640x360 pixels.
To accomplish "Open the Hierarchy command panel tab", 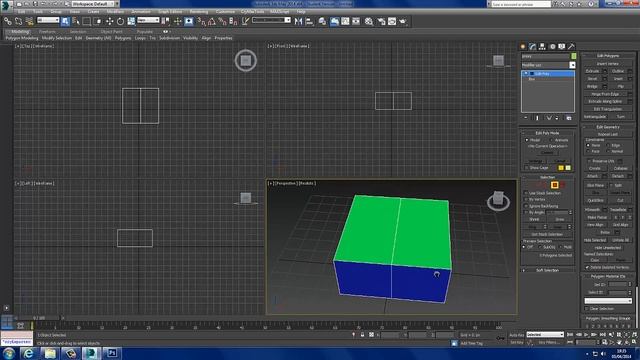I will [542, 47].
